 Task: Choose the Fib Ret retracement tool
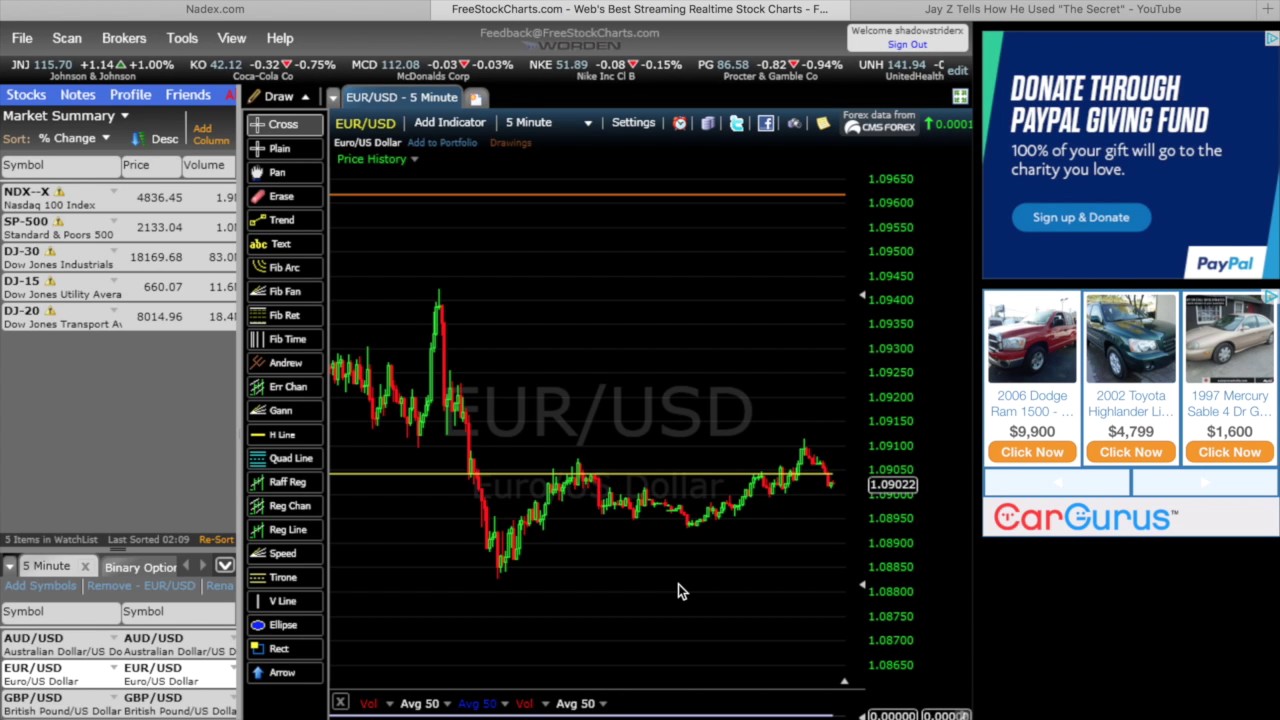point(285,315)
